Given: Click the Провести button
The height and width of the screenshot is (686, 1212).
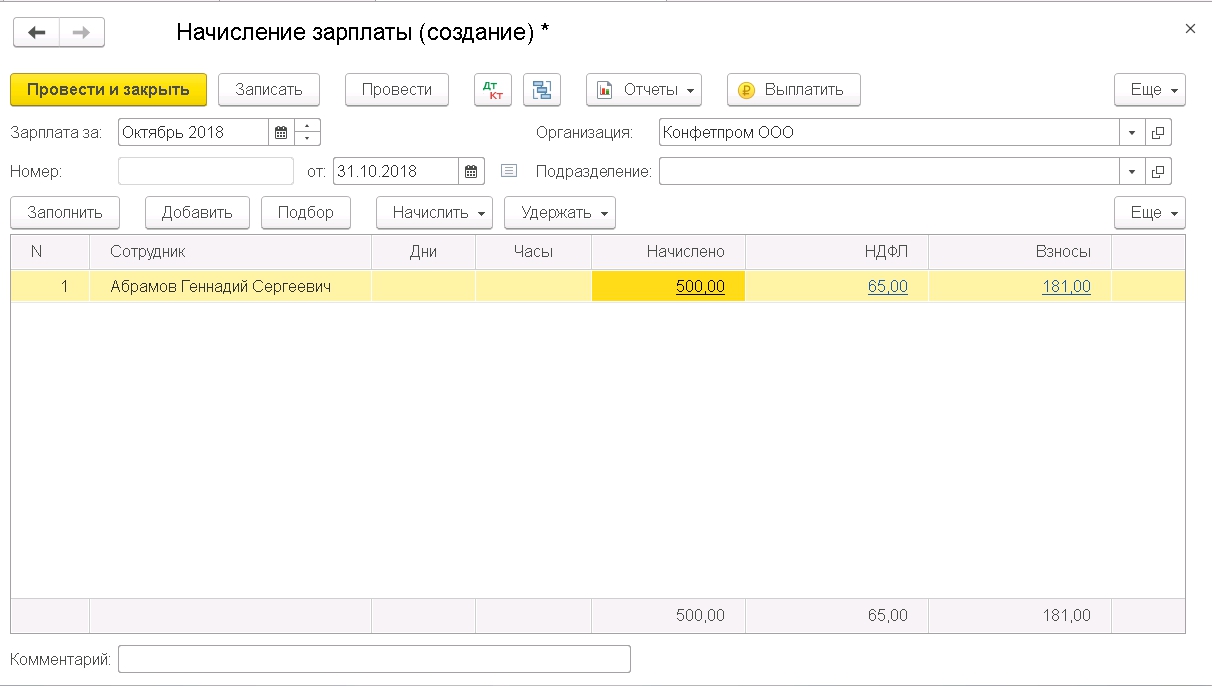Looking at the screenshot, I should [397, 89].
